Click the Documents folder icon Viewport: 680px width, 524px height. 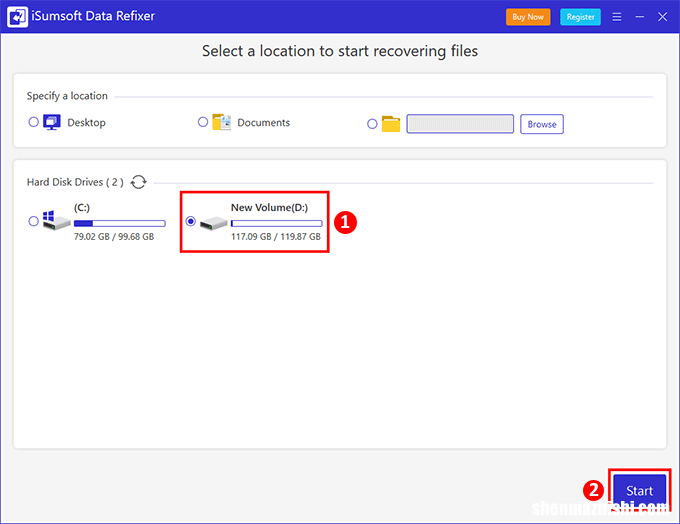222,123
